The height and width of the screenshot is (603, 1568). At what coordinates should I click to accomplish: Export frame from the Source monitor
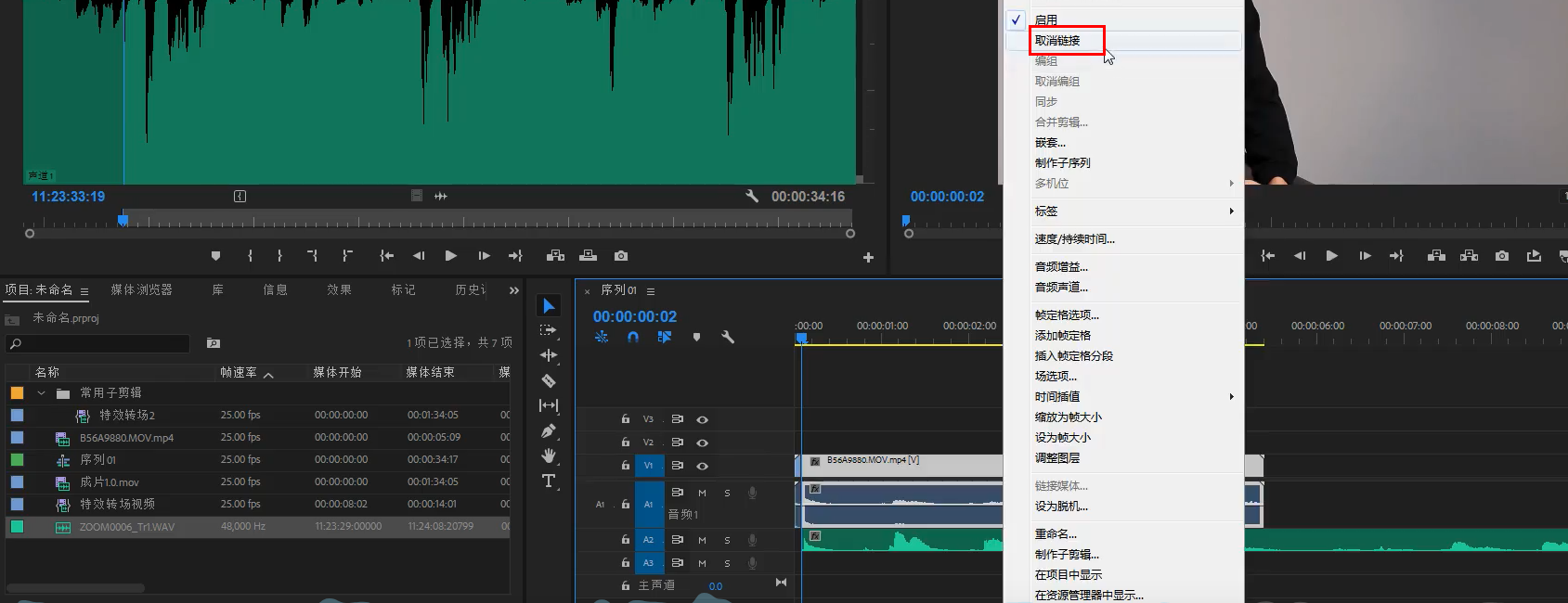(621, 256)
